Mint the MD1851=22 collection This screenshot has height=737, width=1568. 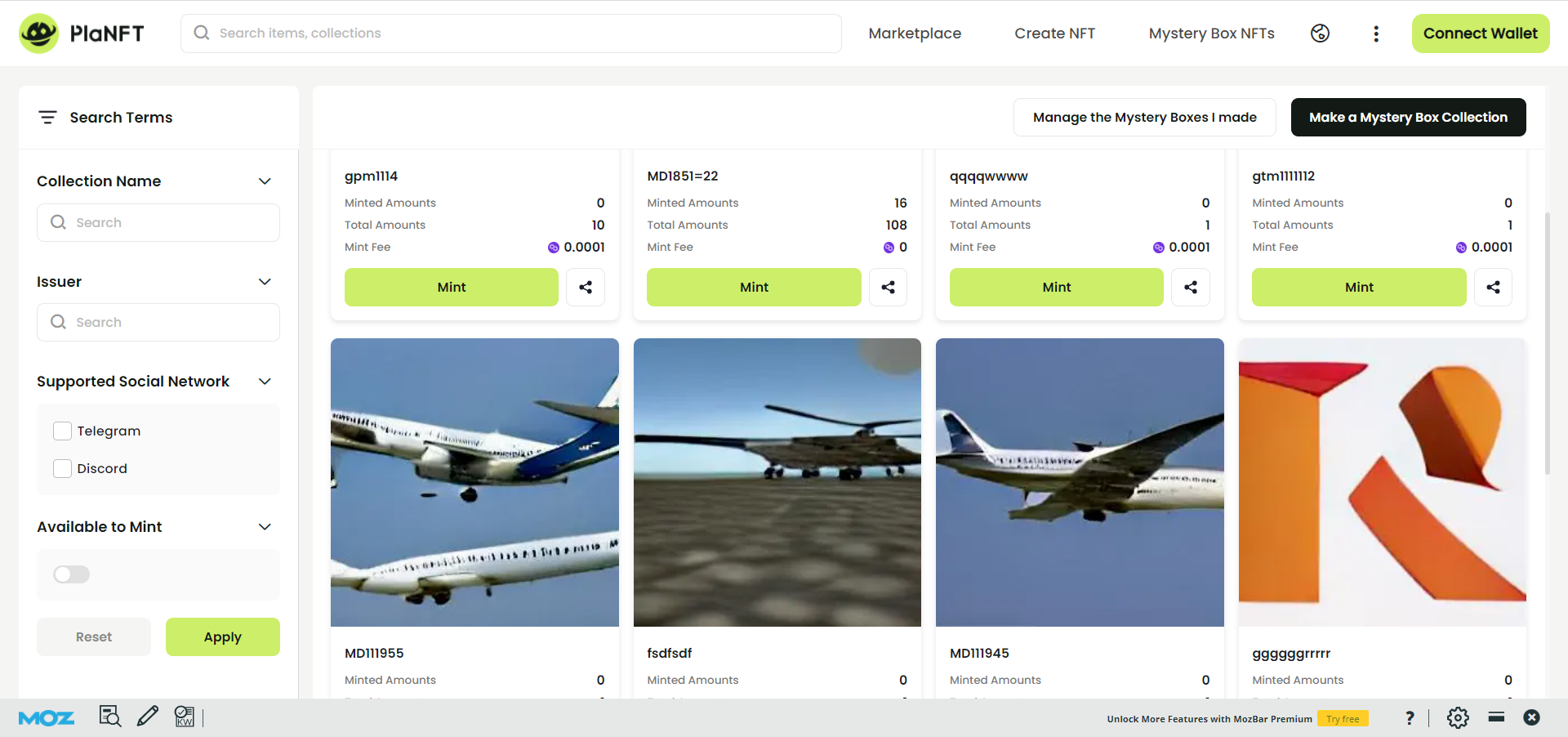click(754, 287)
